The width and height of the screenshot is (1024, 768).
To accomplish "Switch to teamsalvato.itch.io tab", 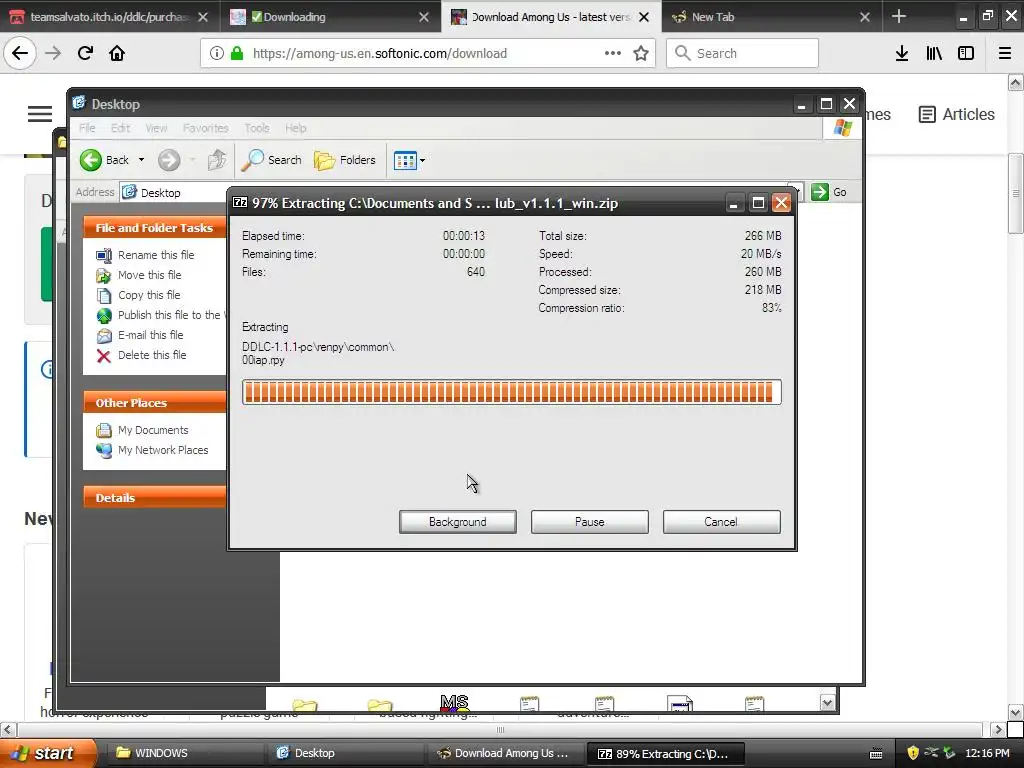I will (108, 16).
